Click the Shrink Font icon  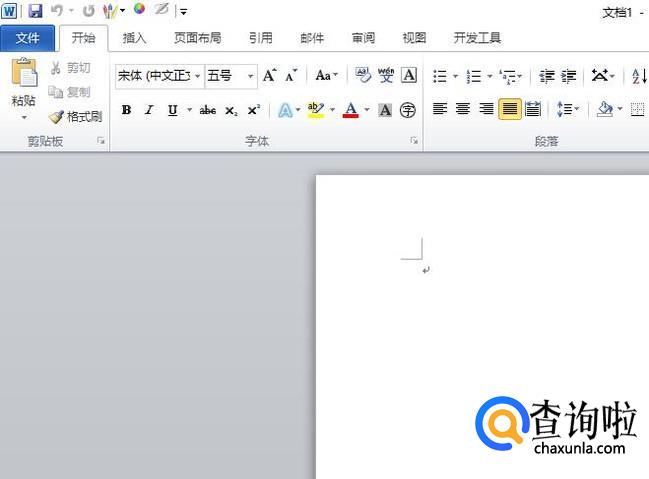pyautogui.click(x=291, y=75)
